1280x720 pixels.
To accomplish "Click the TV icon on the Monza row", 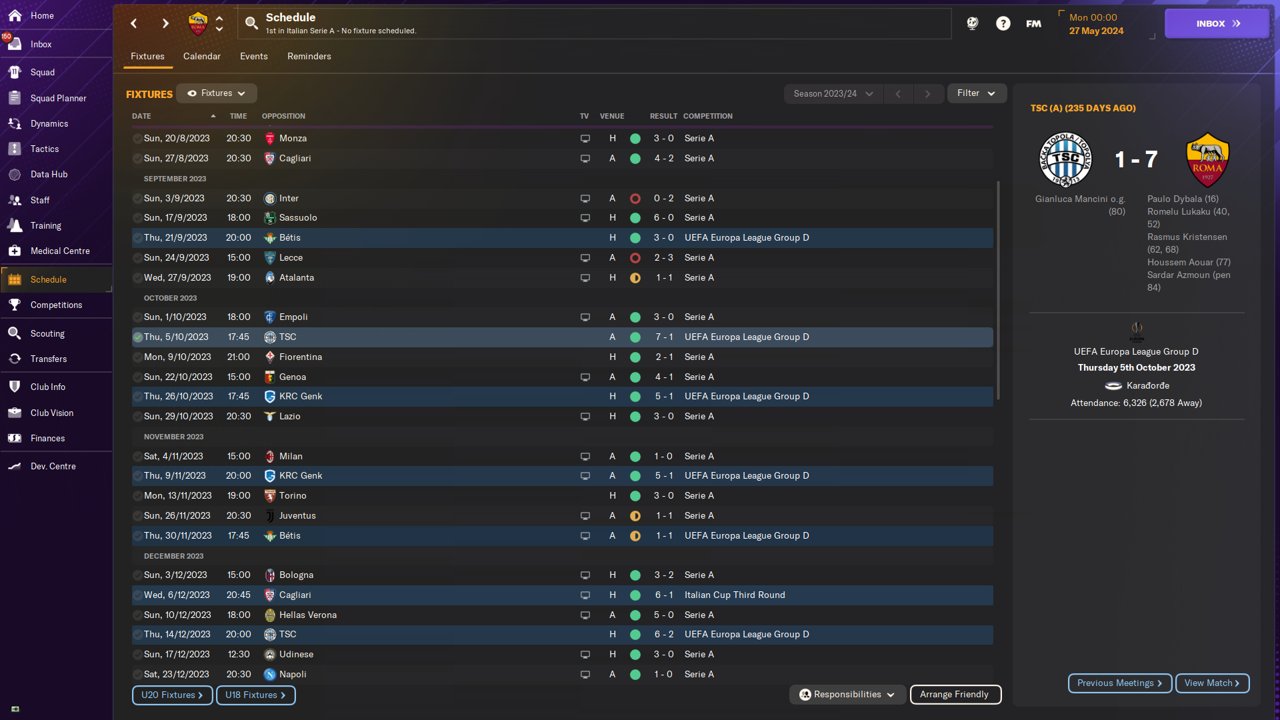I will [585, 138].
